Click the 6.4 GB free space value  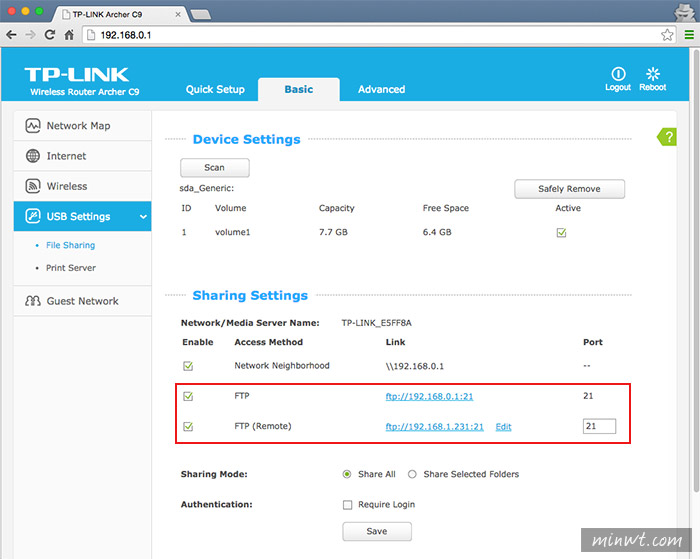pyautogui.click(x=437, y=232)
